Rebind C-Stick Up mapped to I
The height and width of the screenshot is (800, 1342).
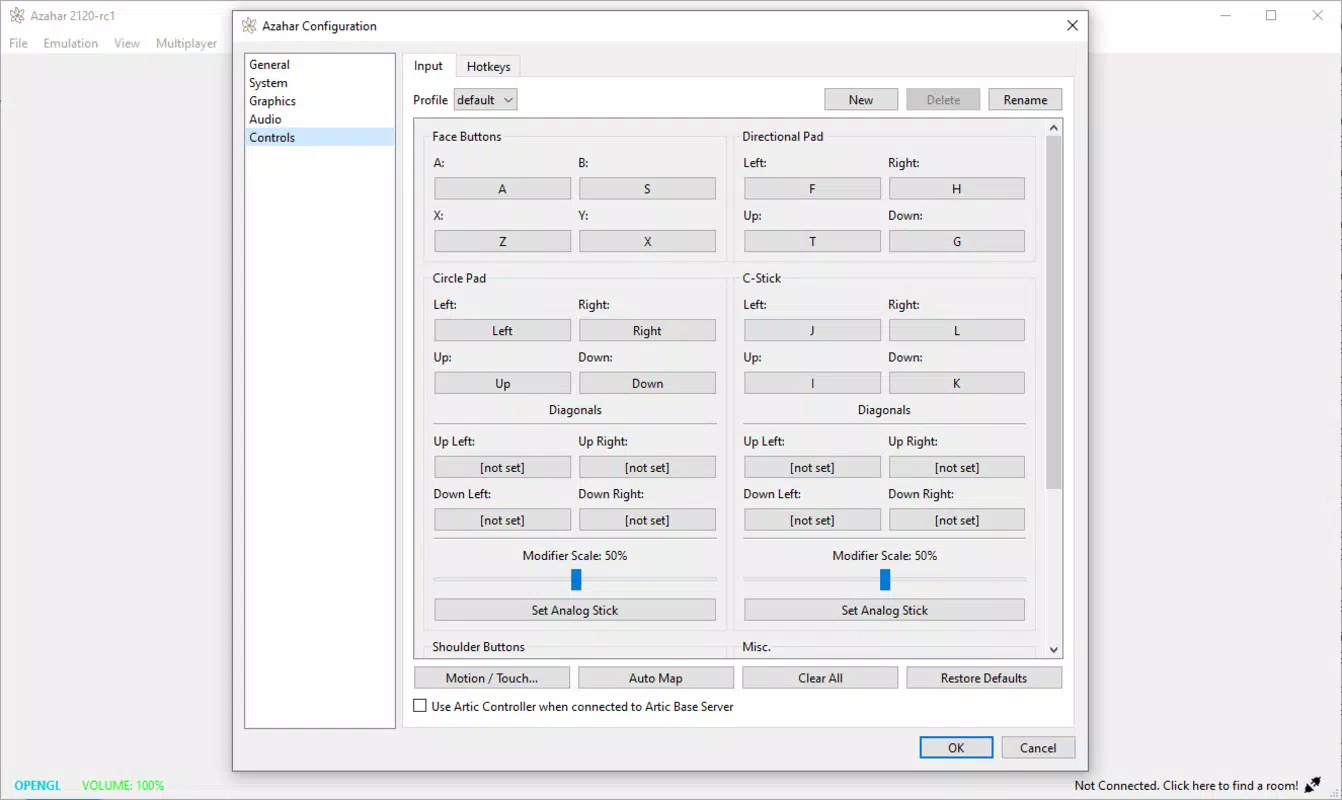[812, 384]
